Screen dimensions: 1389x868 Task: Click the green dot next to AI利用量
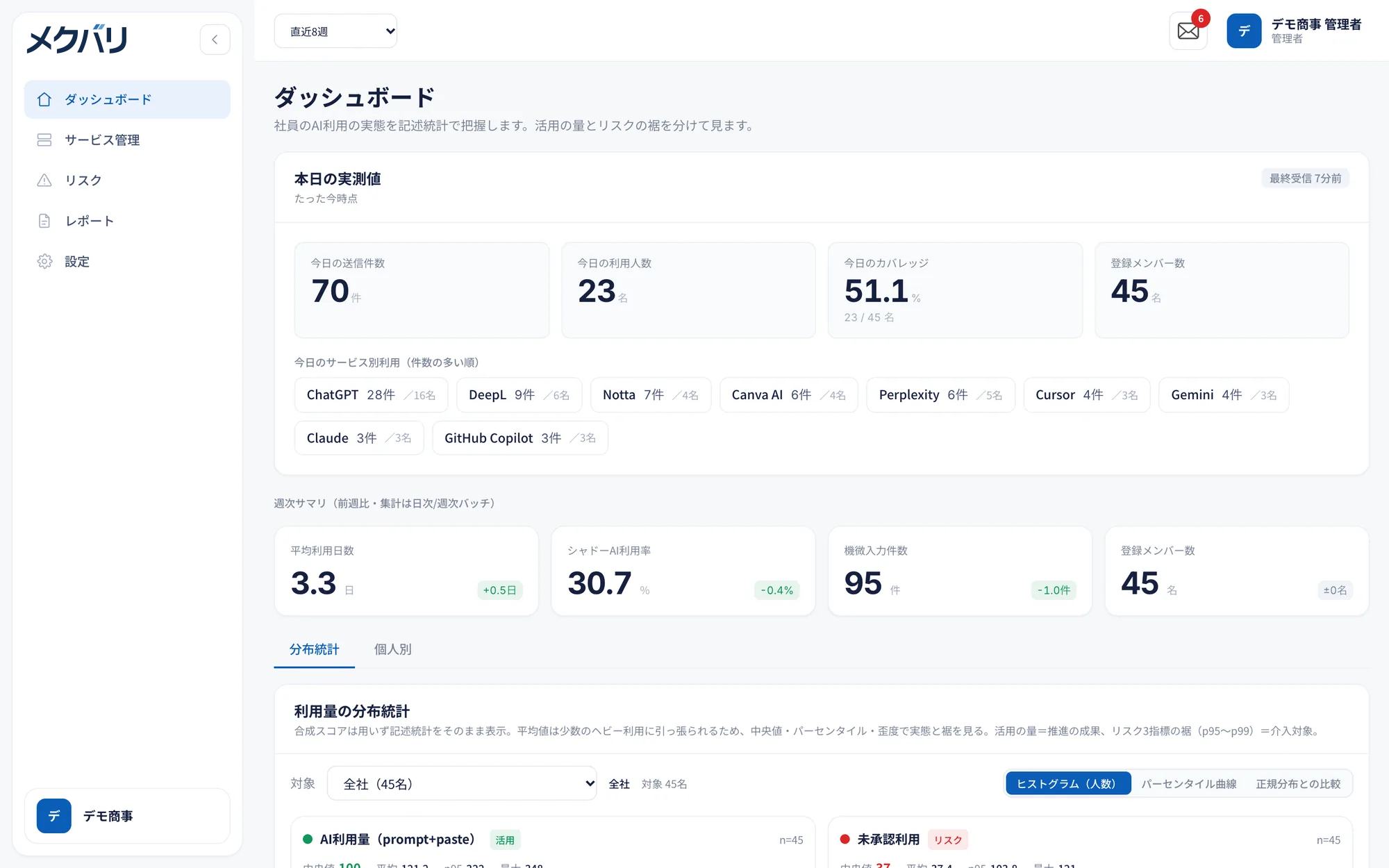[308, 840]
